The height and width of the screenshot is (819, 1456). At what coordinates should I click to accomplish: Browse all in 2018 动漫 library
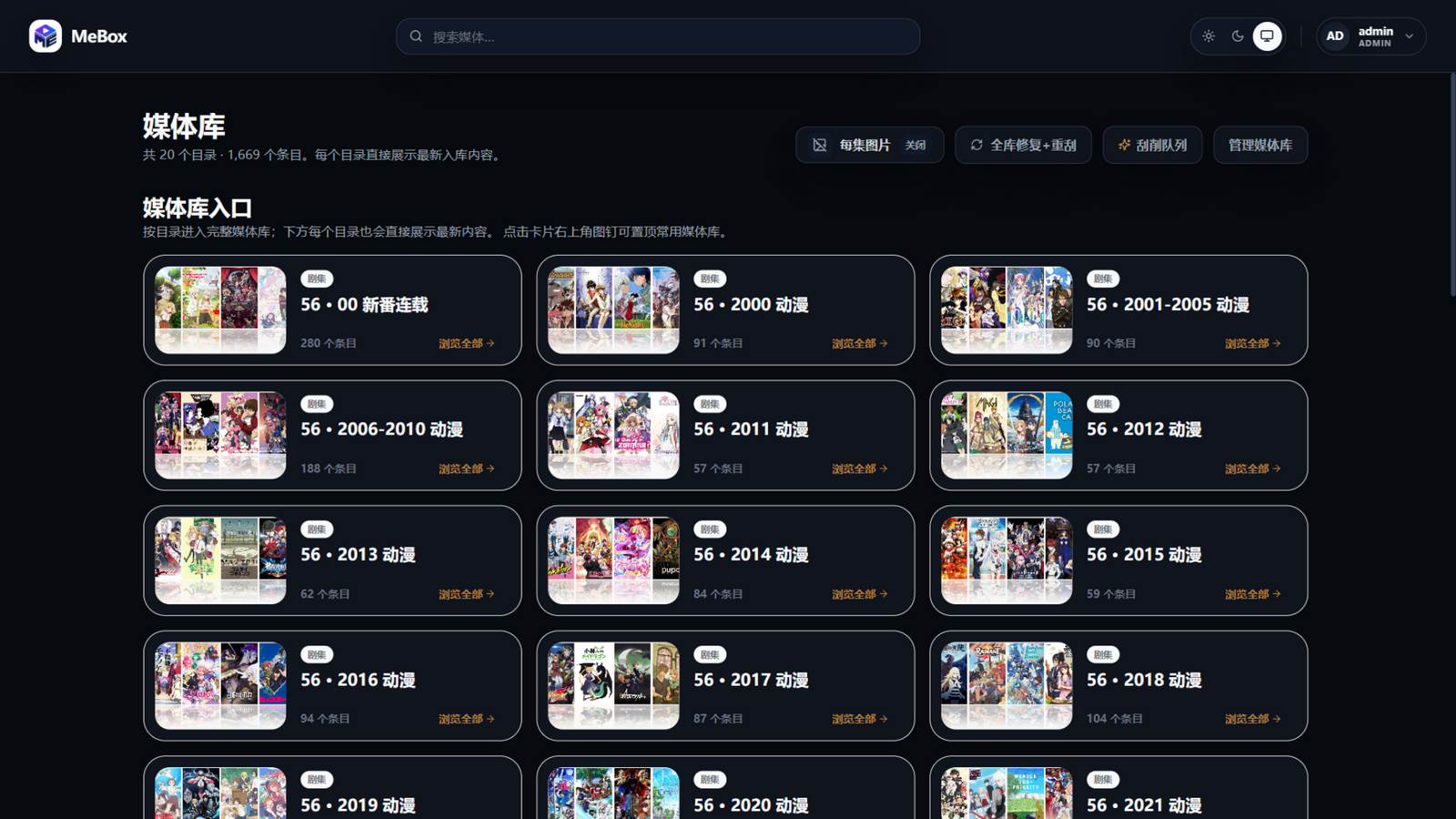pos(1253,719)
